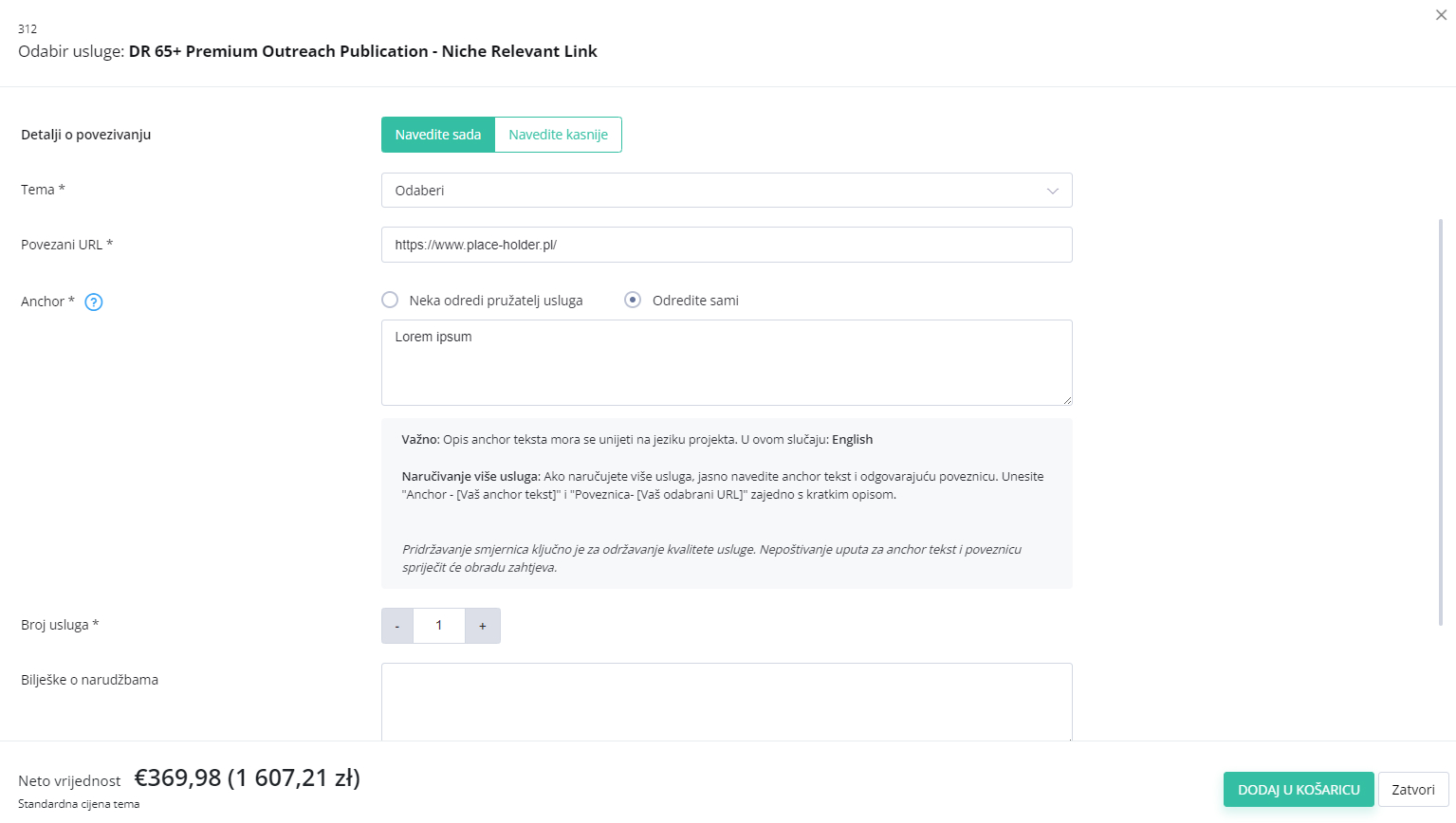Click the Zatvori button
Screen dimensions: 1456x823
pos(1413,790)
